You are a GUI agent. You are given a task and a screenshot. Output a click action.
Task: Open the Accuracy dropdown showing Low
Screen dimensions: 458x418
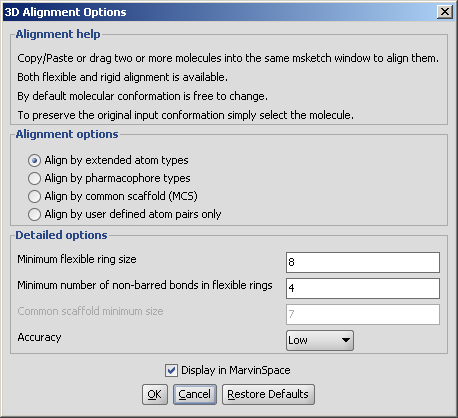pos(320,340)
